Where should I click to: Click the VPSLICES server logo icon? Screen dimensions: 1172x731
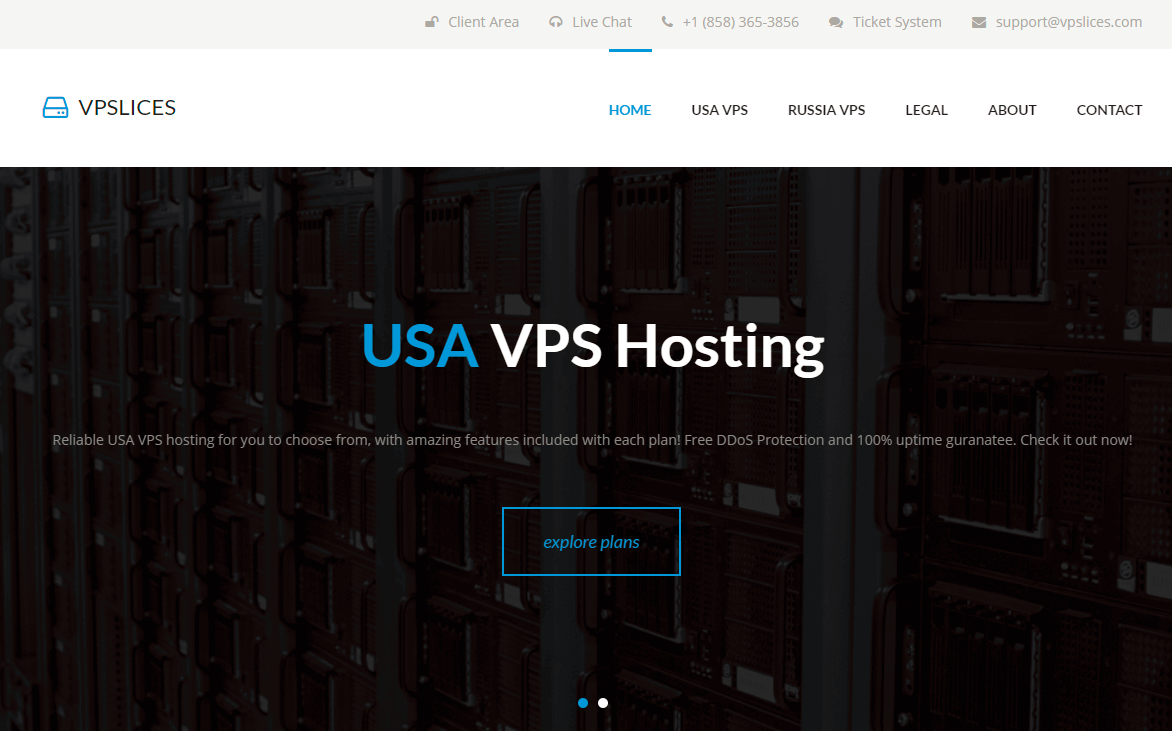[x=55, y=108]
